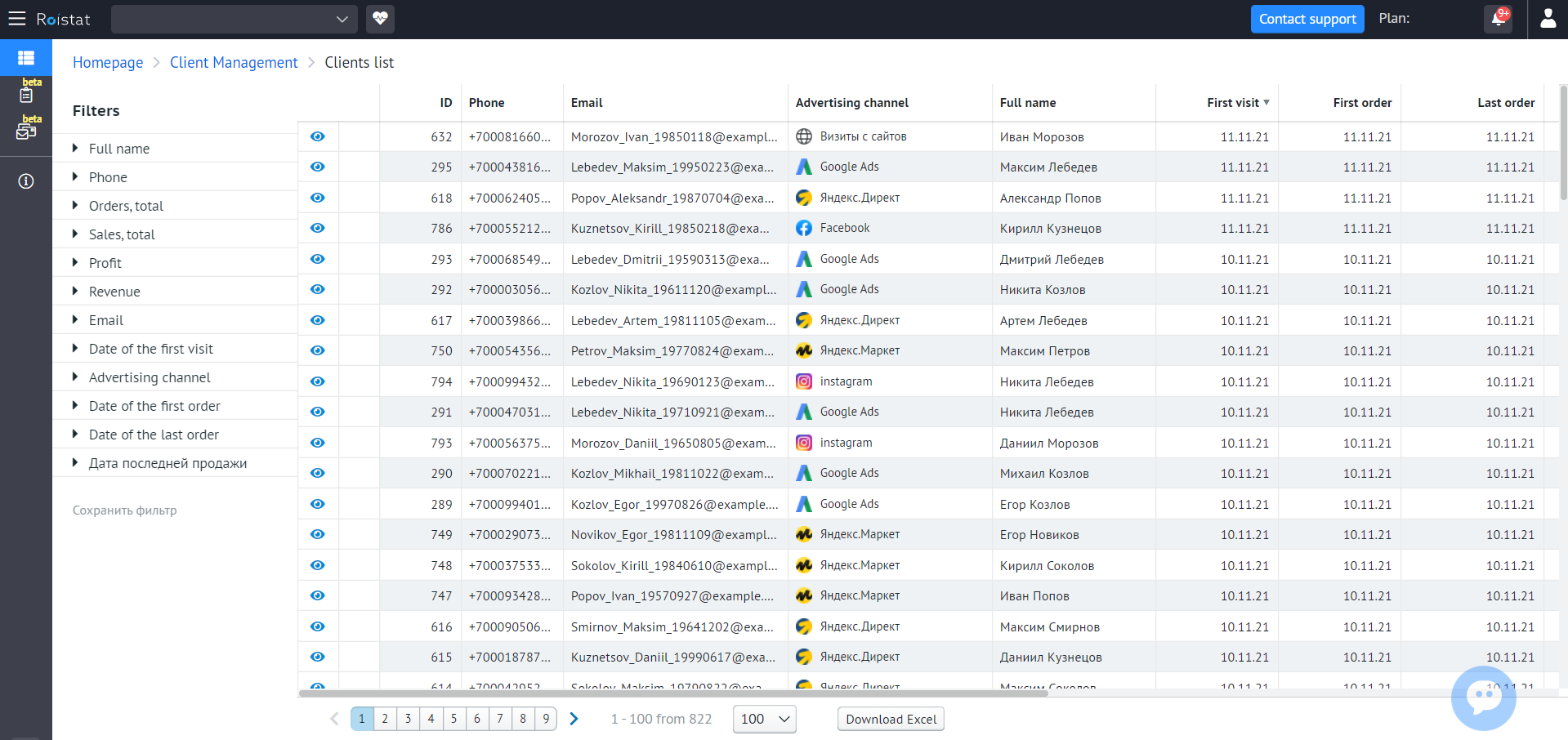Screen dimensions: 1568x740
Task: Click the name Кирилл Кузнецов
Action: coord(1050,229)
